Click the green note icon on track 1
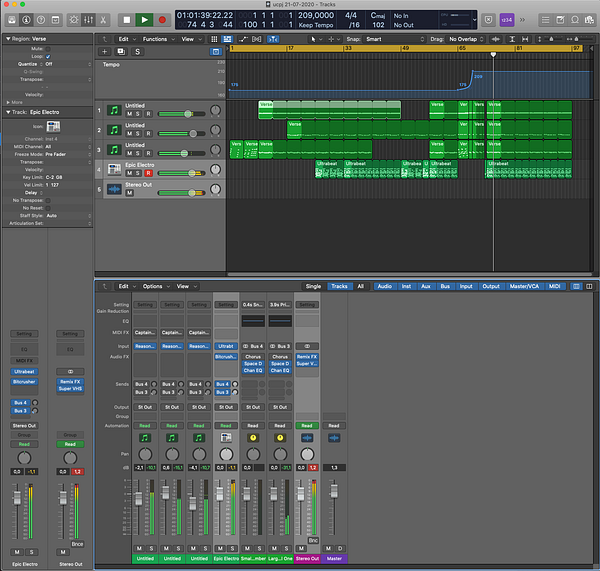 point(114,110)
